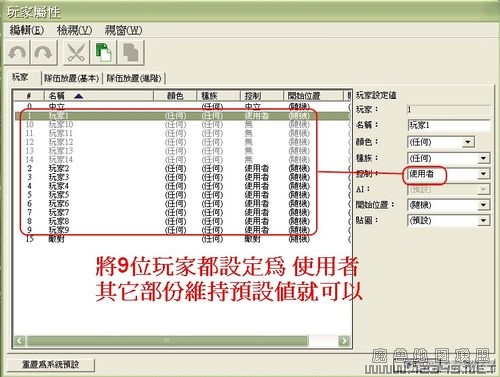Open the 貼圖 dropdown showing 預設
This screenshot has height=377, width=500.
449,220
